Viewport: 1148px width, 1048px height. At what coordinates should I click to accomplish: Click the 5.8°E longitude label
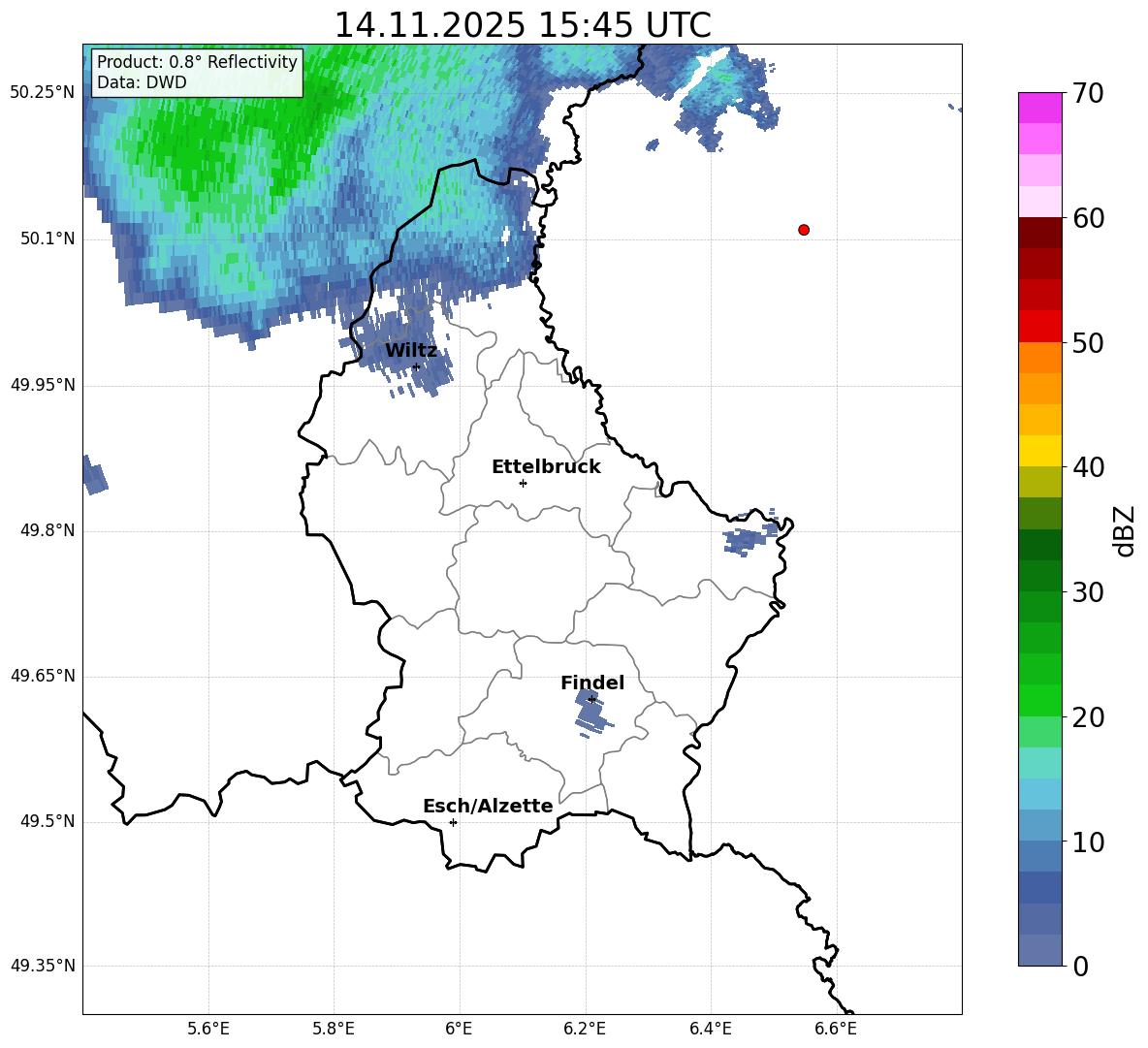(x=334, y=1029)
